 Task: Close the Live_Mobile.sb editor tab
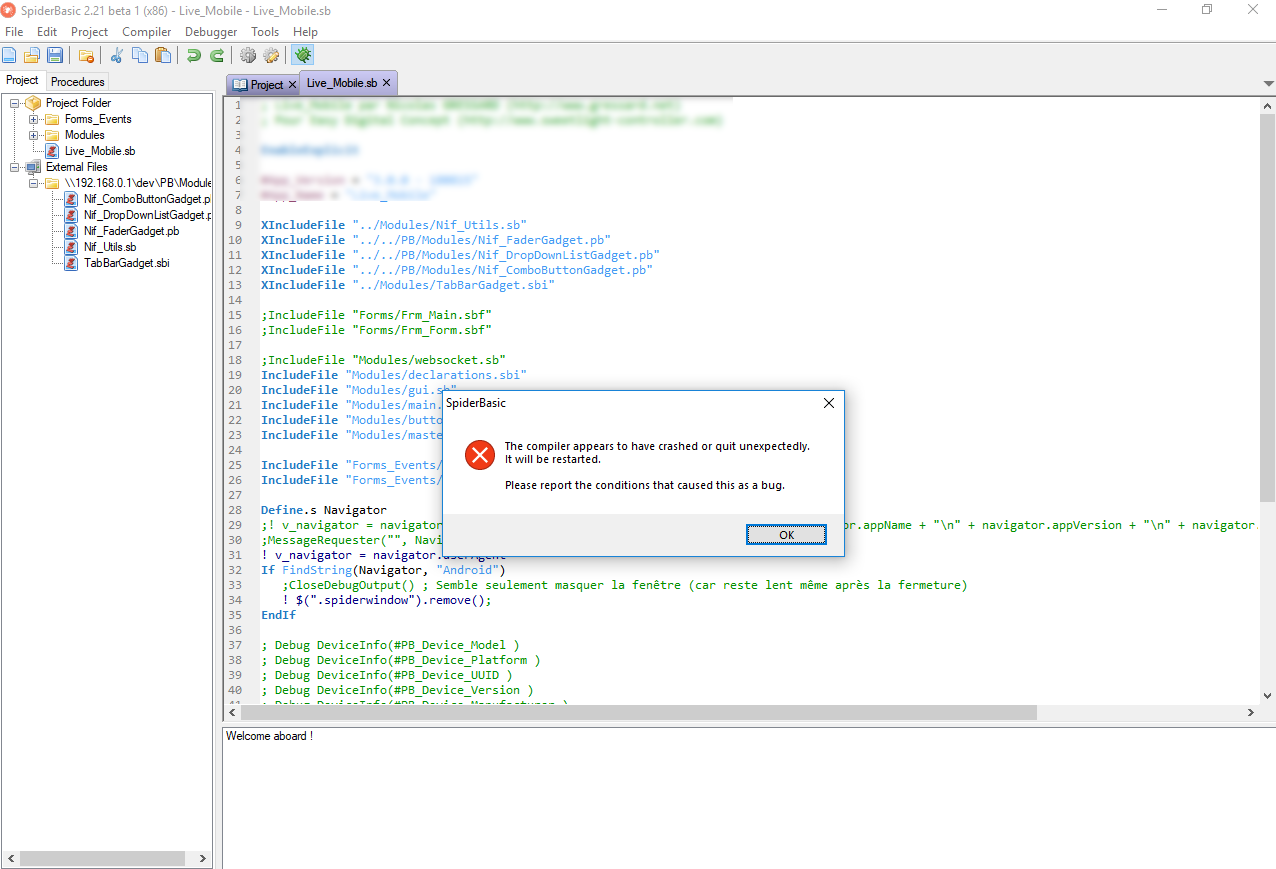click(x=387, y=82)
